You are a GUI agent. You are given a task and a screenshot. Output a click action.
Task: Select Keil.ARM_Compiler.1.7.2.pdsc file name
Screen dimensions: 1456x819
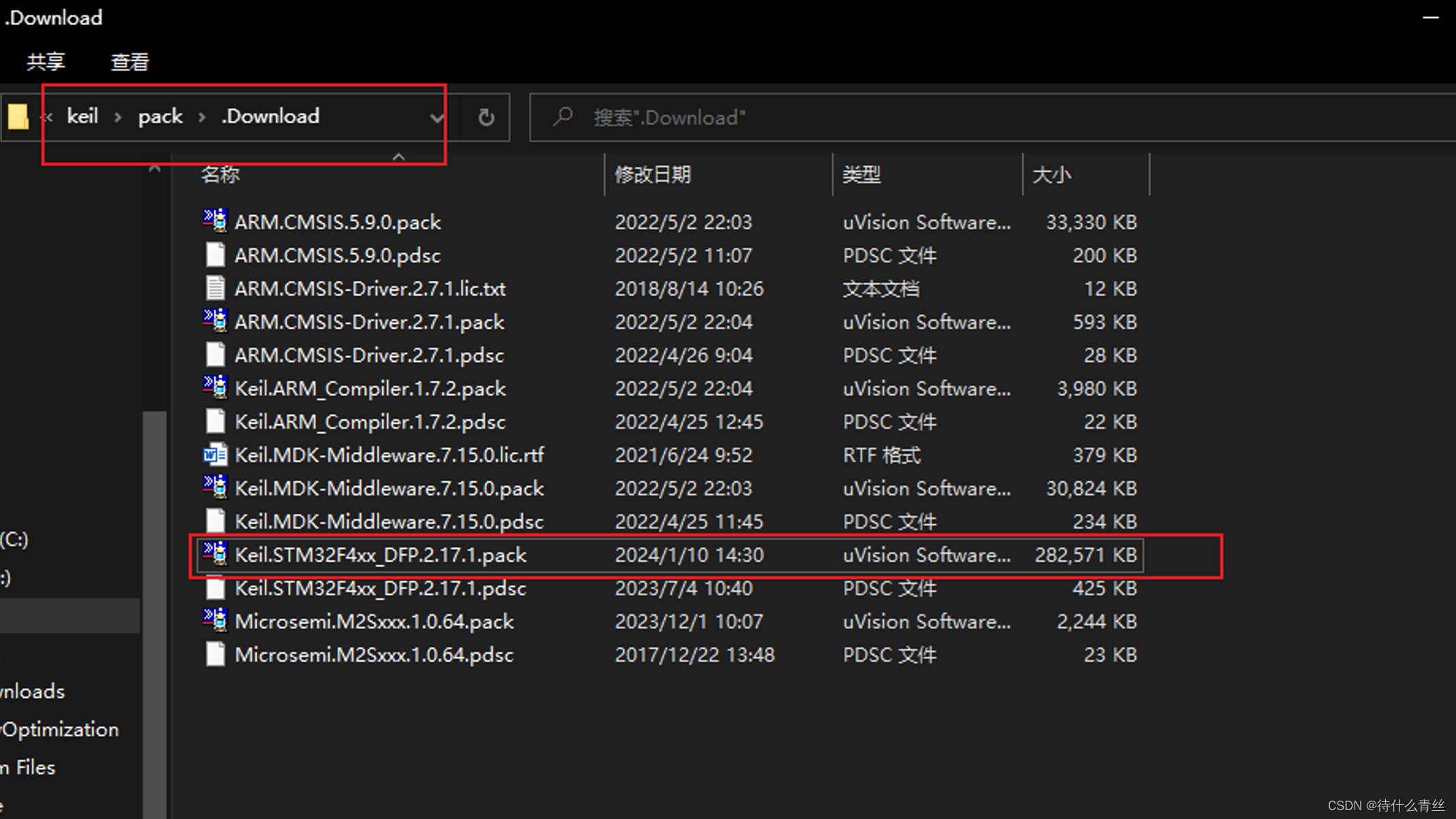pyautogui.click(x=370, y=422)
